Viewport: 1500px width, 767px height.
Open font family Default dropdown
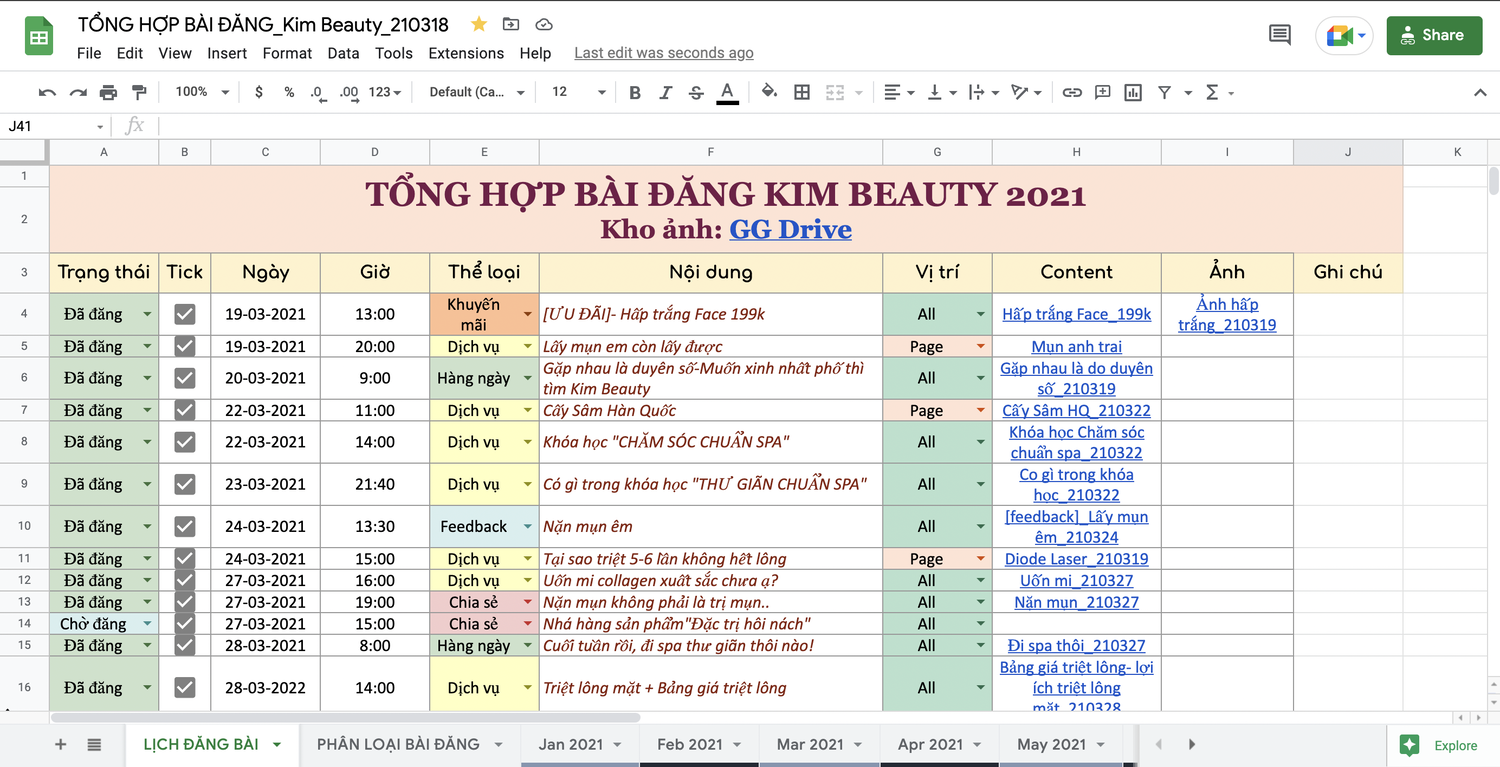[x=477, y=92]
